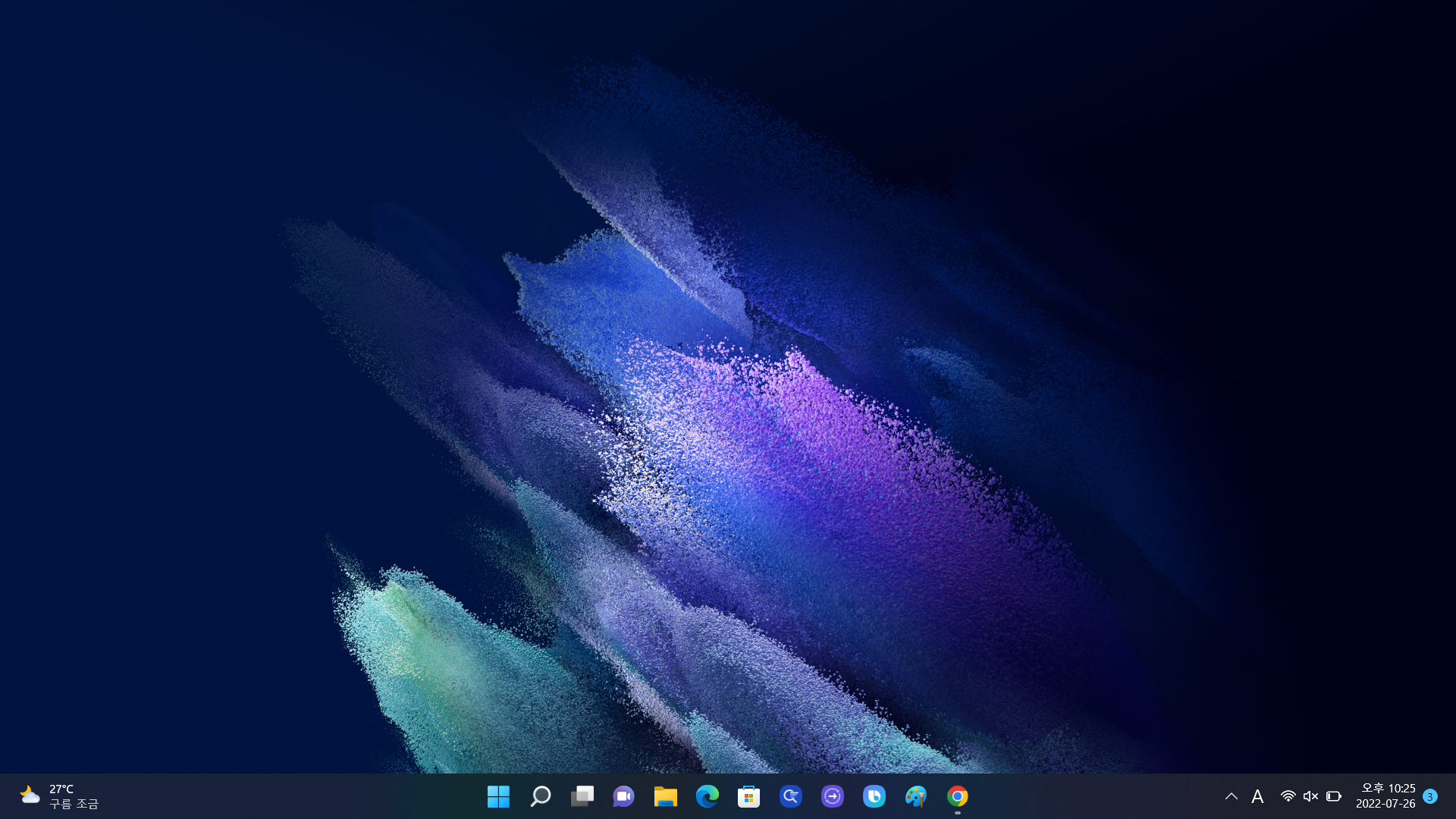Open Samsung quick search app
This screenshot has height=819, width=1456.
tap(790, 796)
